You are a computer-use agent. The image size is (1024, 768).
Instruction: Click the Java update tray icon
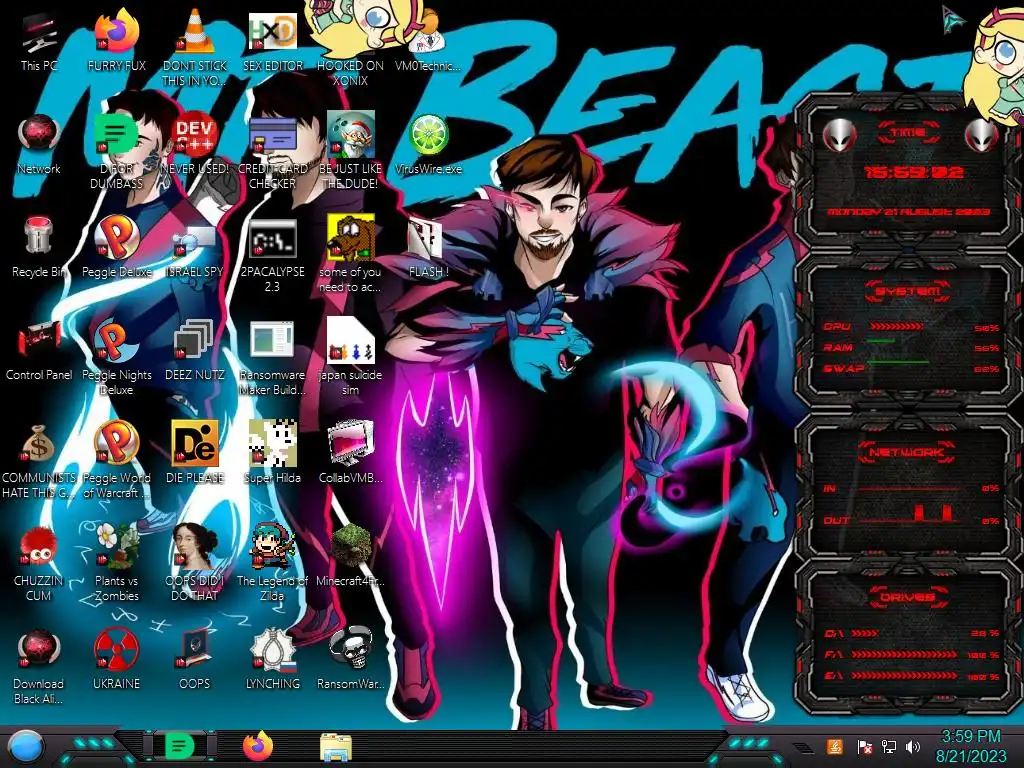click(x=835, y=746)
